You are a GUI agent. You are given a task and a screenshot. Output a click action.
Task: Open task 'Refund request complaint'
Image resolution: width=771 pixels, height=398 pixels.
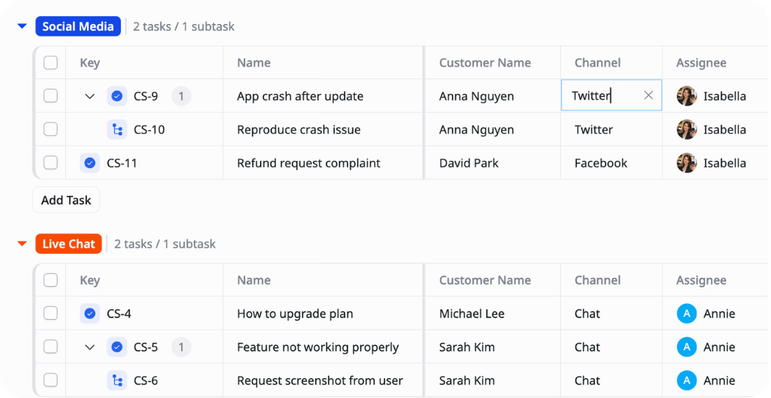[308, 163]
